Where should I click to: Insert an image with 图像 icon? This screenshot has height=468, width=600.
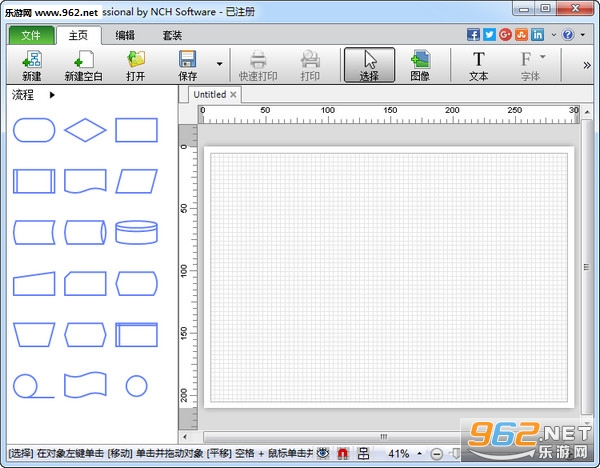pos(420,65)
